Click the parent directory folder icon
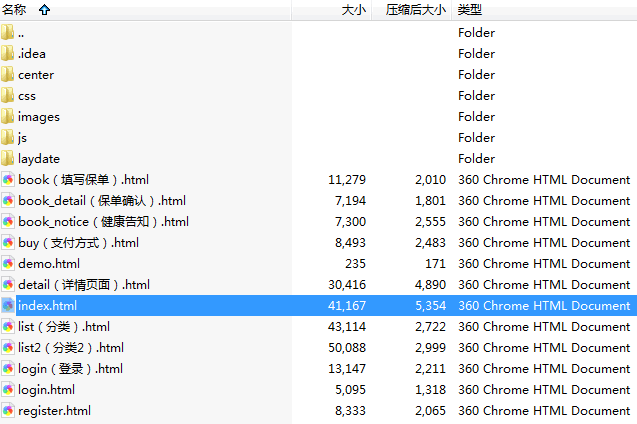 click(x=7, y=32)
